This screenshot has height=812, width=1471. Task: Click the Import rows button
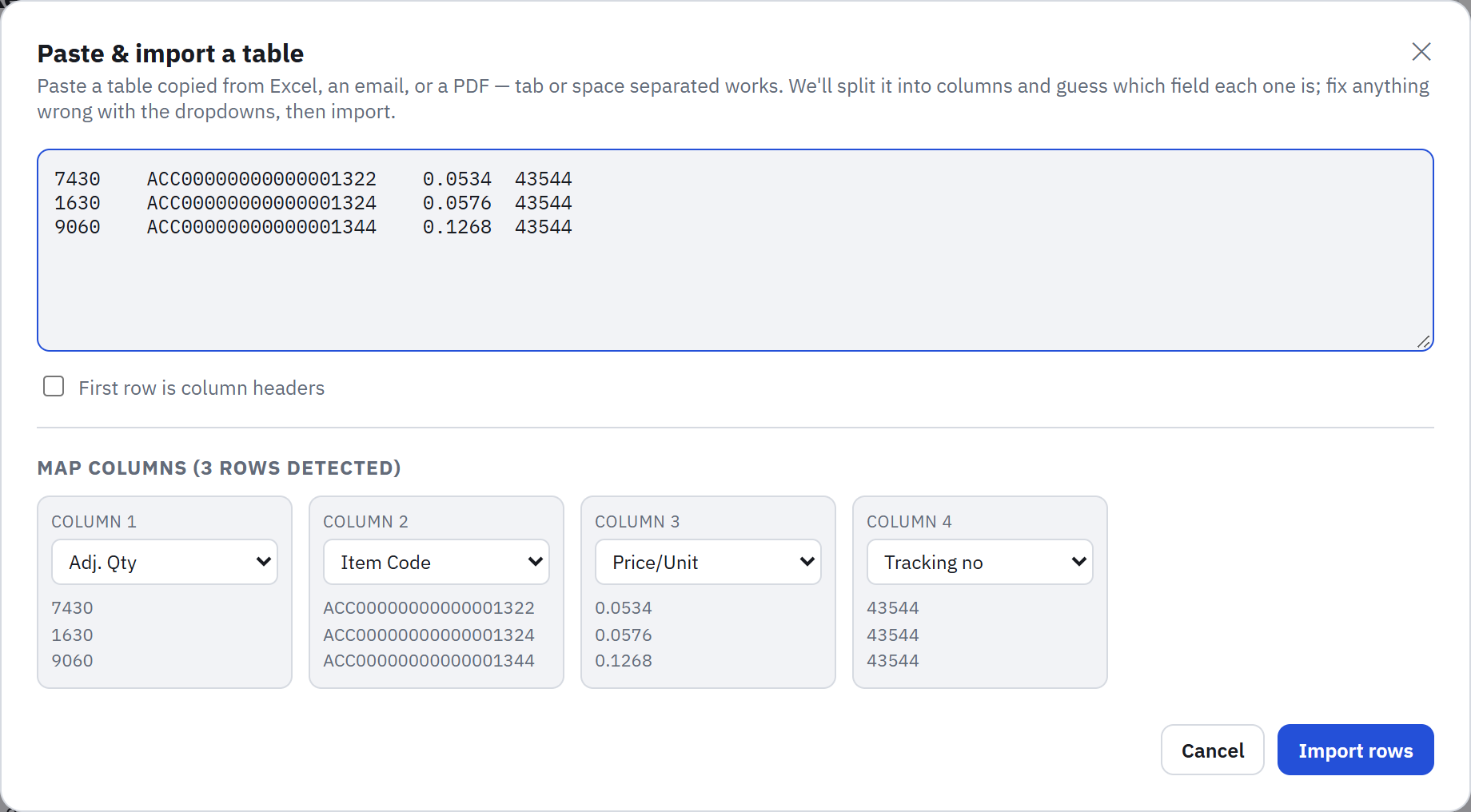point(1355,750)
